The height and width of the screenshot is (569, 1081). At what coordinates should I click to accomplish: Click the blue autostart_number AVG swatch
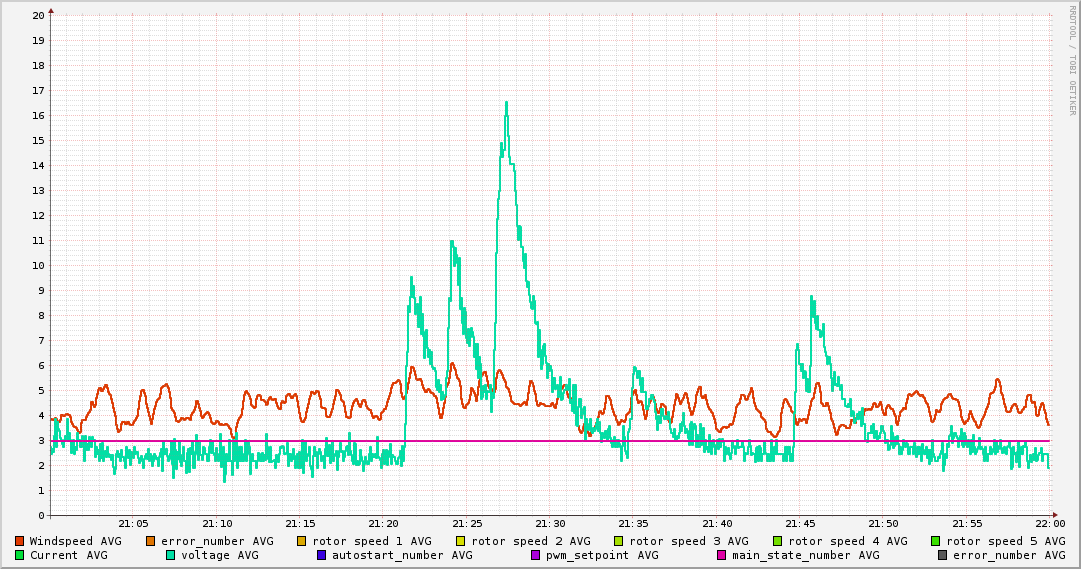click(321, 555)
